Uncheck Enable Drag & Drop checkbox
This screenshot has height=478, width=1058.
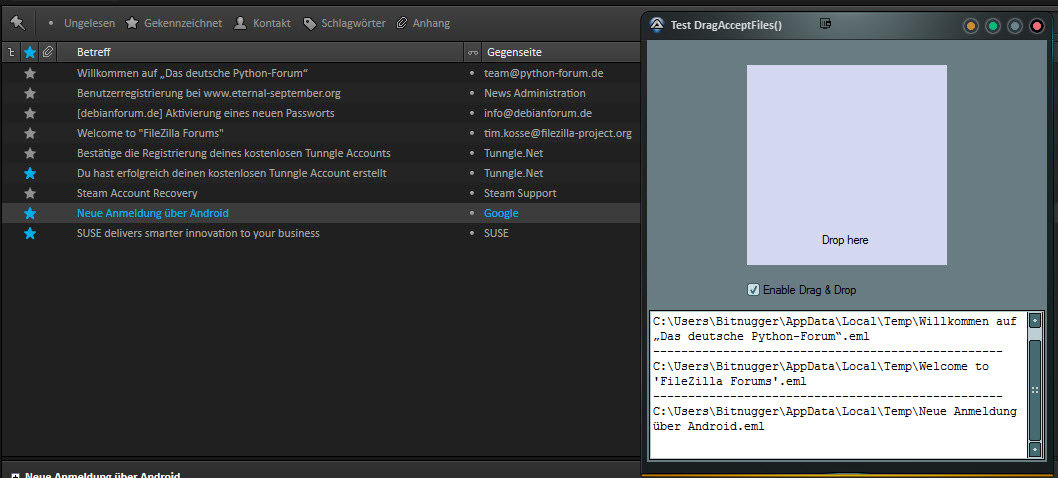[753, 290]
